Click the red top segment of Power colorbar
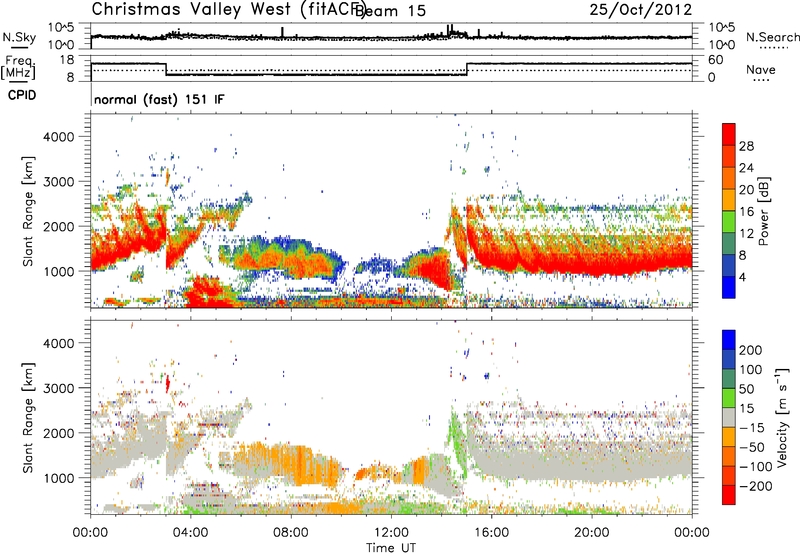This screenshot has height=554, width=800. click(729, 134)
